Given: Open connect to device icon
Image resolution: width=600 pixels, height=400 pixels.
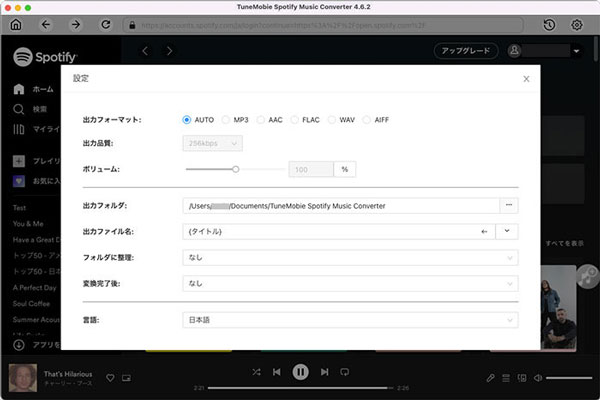Looking at the screenshot, I should click(522, 378).
